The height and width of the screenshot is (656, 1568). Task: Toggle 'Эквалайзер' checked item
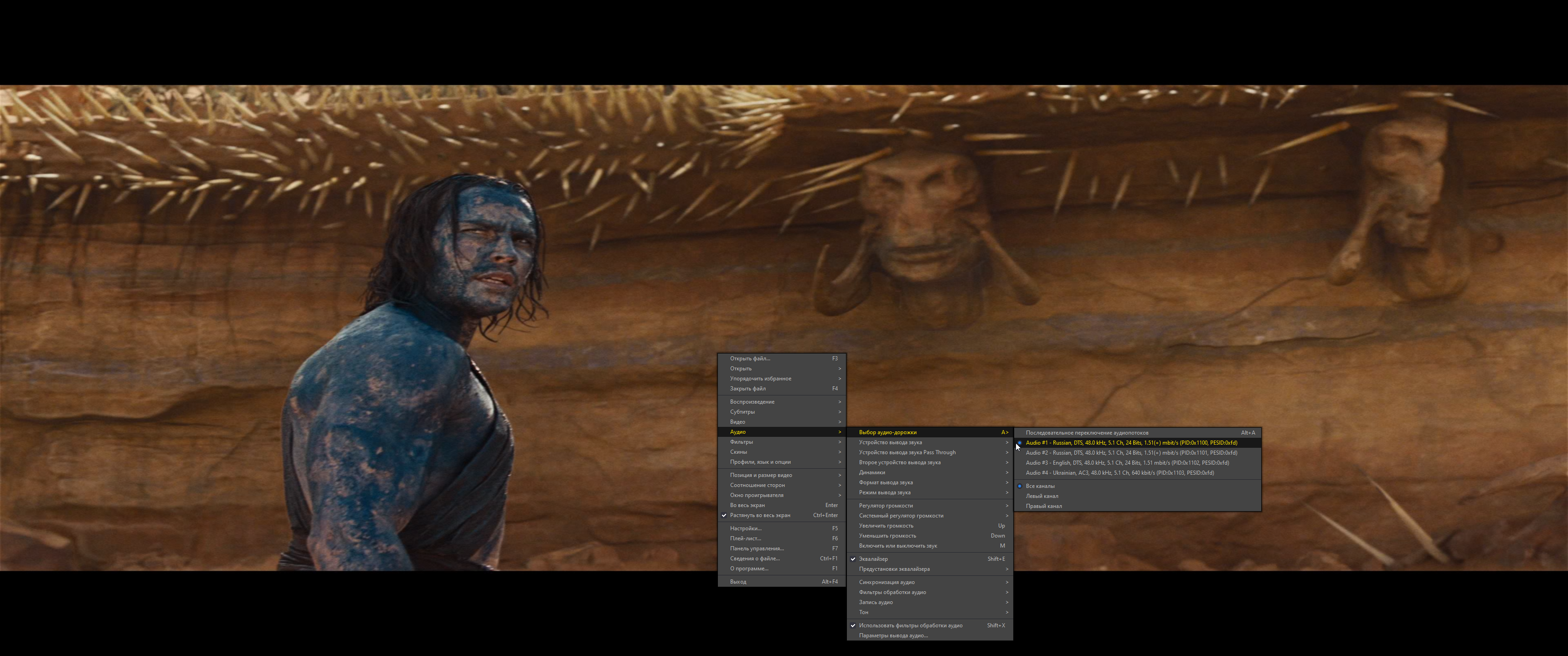pos(930,559)
